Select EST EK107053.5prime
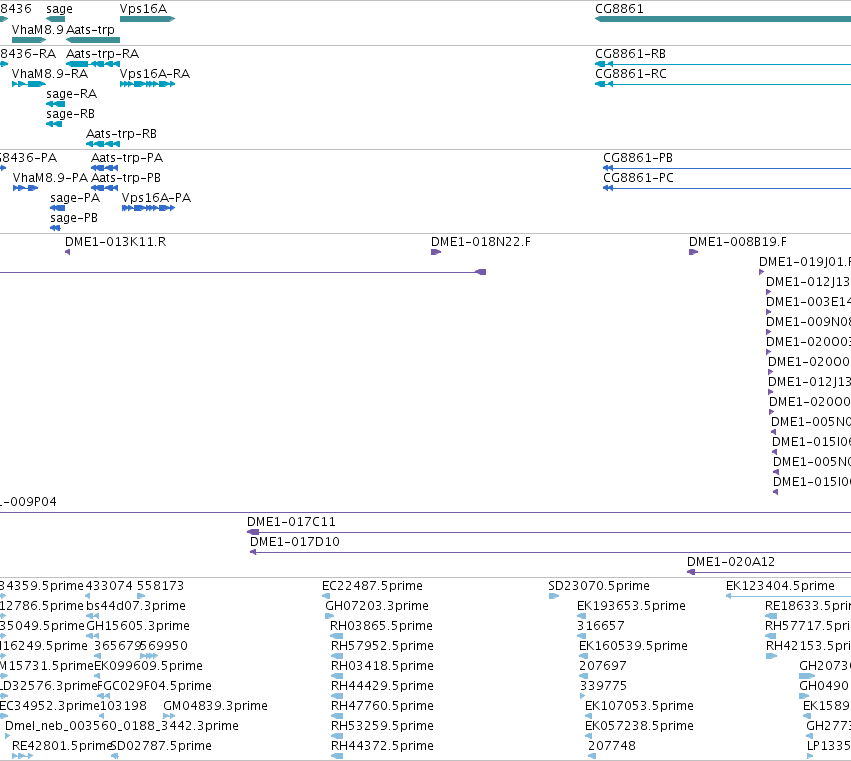Screen dimensions: 851x761 coord(588,717)
